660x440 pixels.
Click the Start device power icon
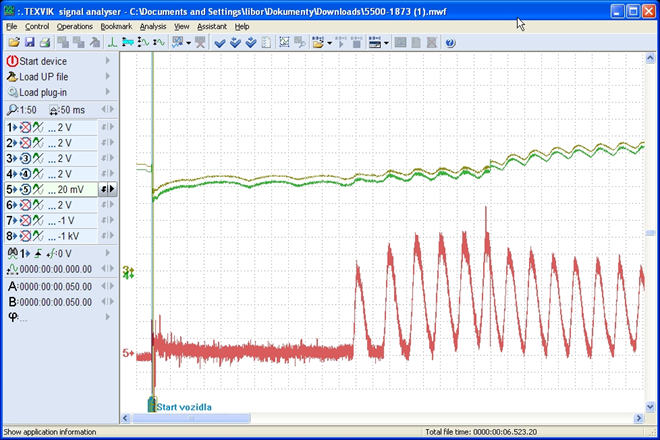click(x=12, y=61)
